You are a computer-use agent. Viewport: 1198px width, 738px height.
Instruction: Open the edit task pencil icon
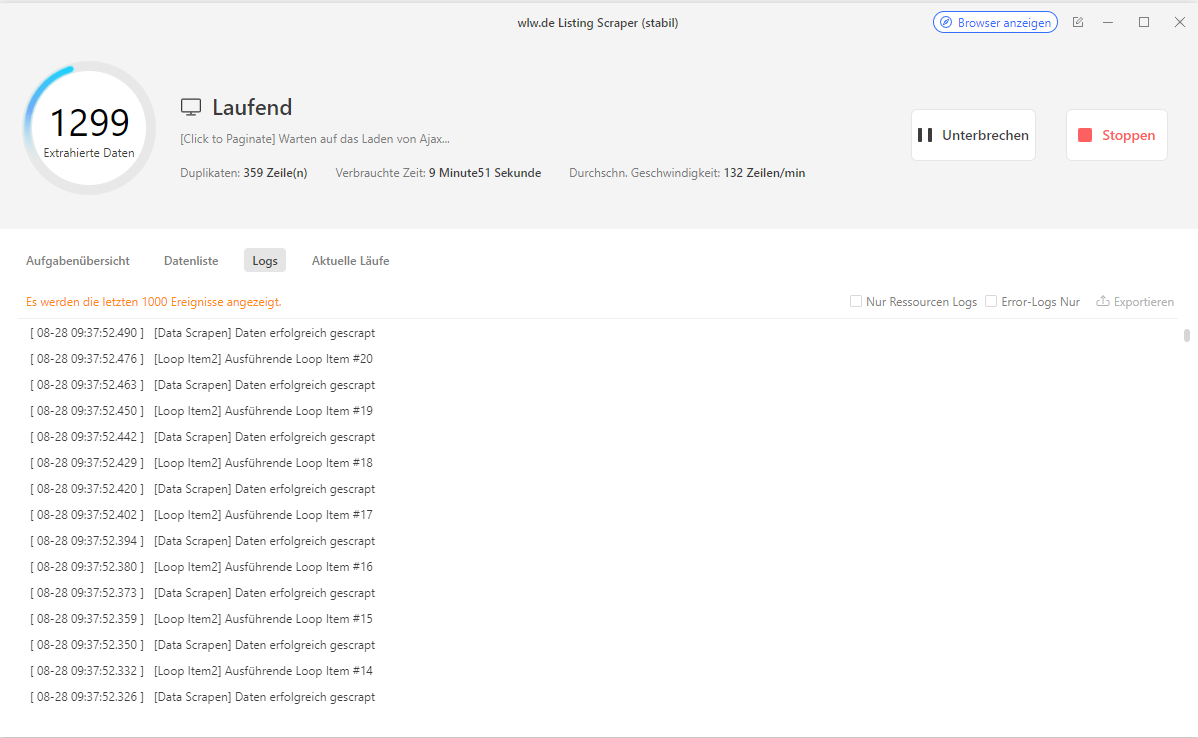tap(1078, 22)
